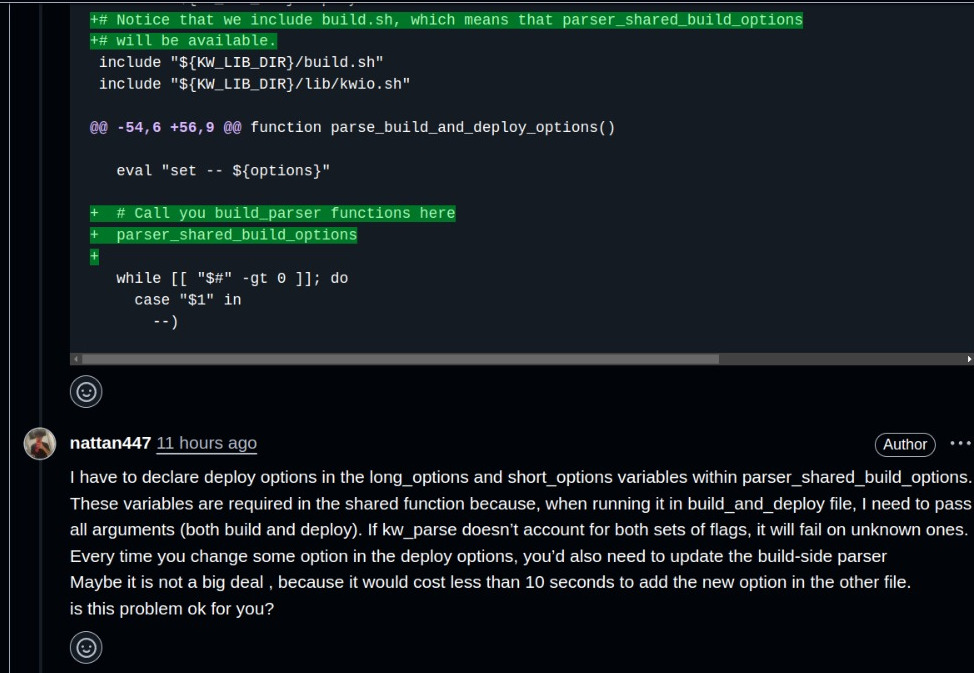Click the 'is this problem ok for you?' text
Image resolution: width=974 pixels, height=673 pixels.
[x=172, y=608]
